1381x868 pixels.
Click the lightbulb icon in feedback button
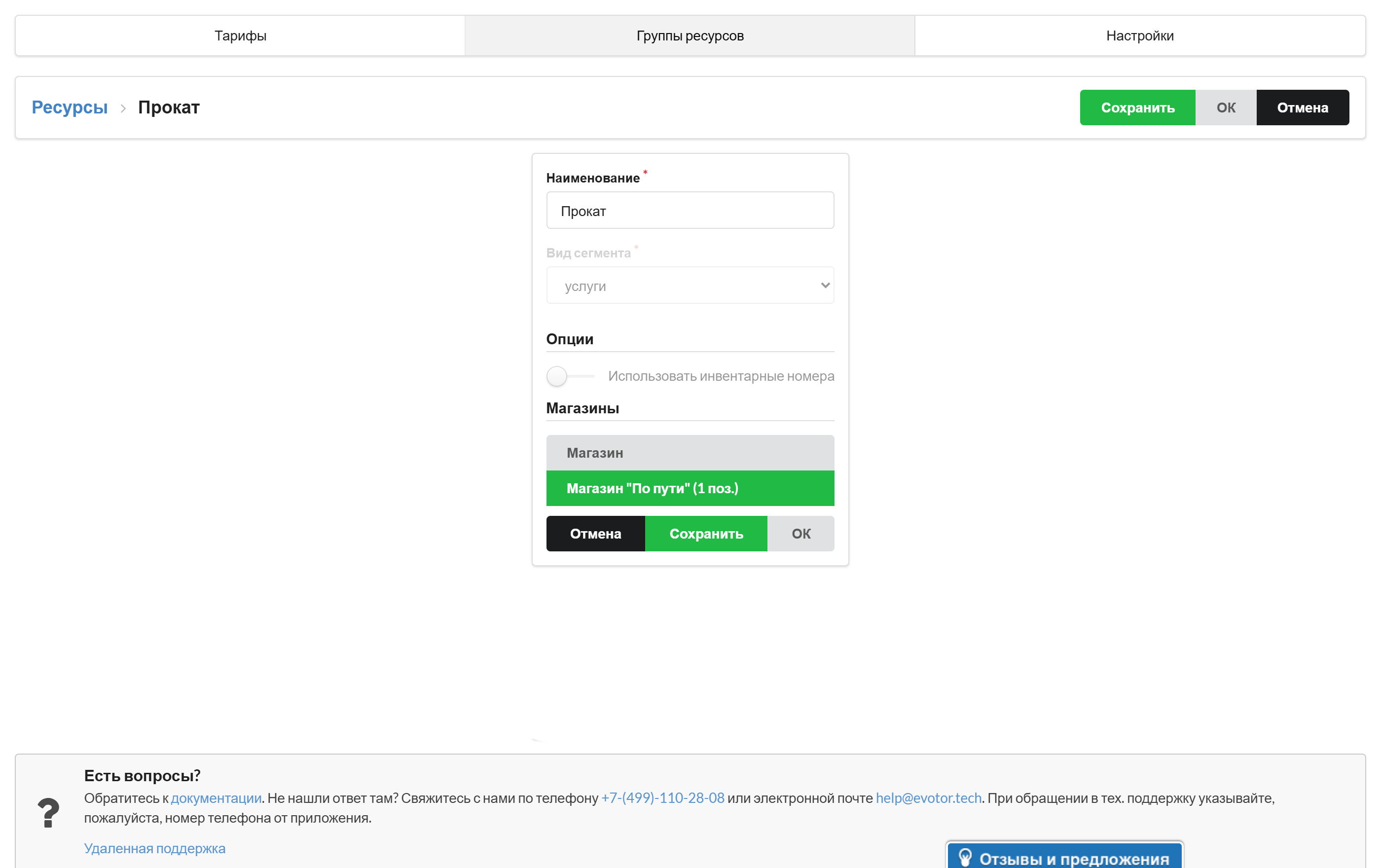[x=965, y=858]
